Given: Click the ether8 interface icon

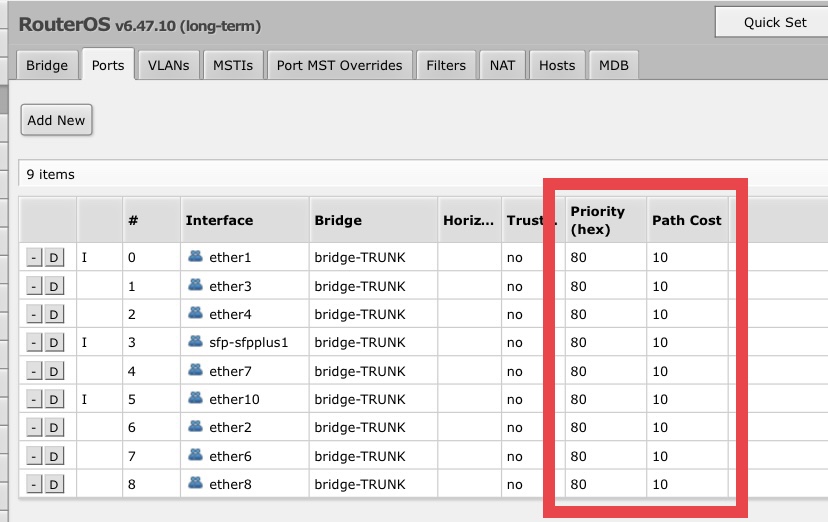Looking at the screenshot, I should coord(195,483).
